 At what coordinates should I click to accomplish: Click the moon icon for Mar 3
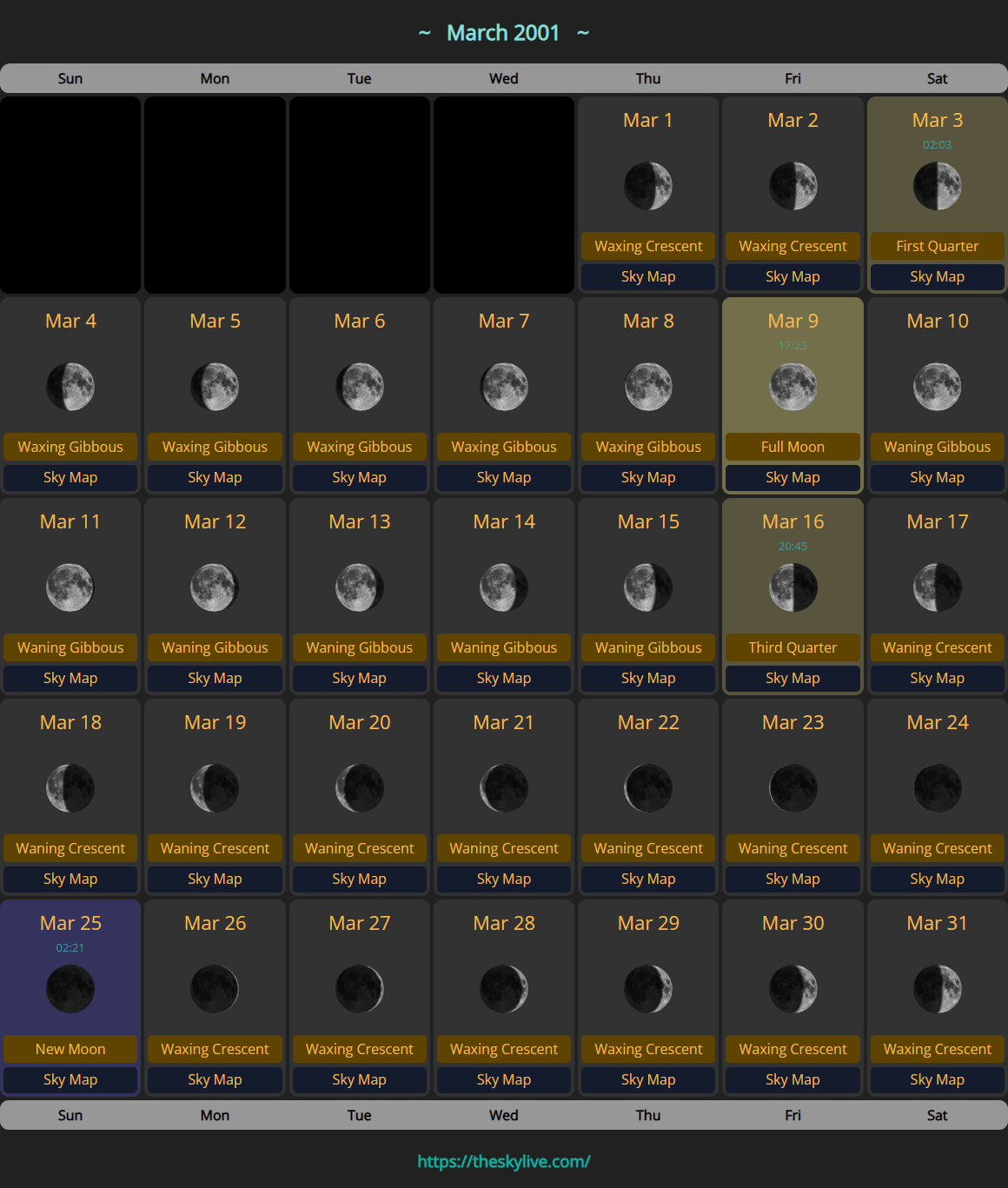[x=937, y=186]
